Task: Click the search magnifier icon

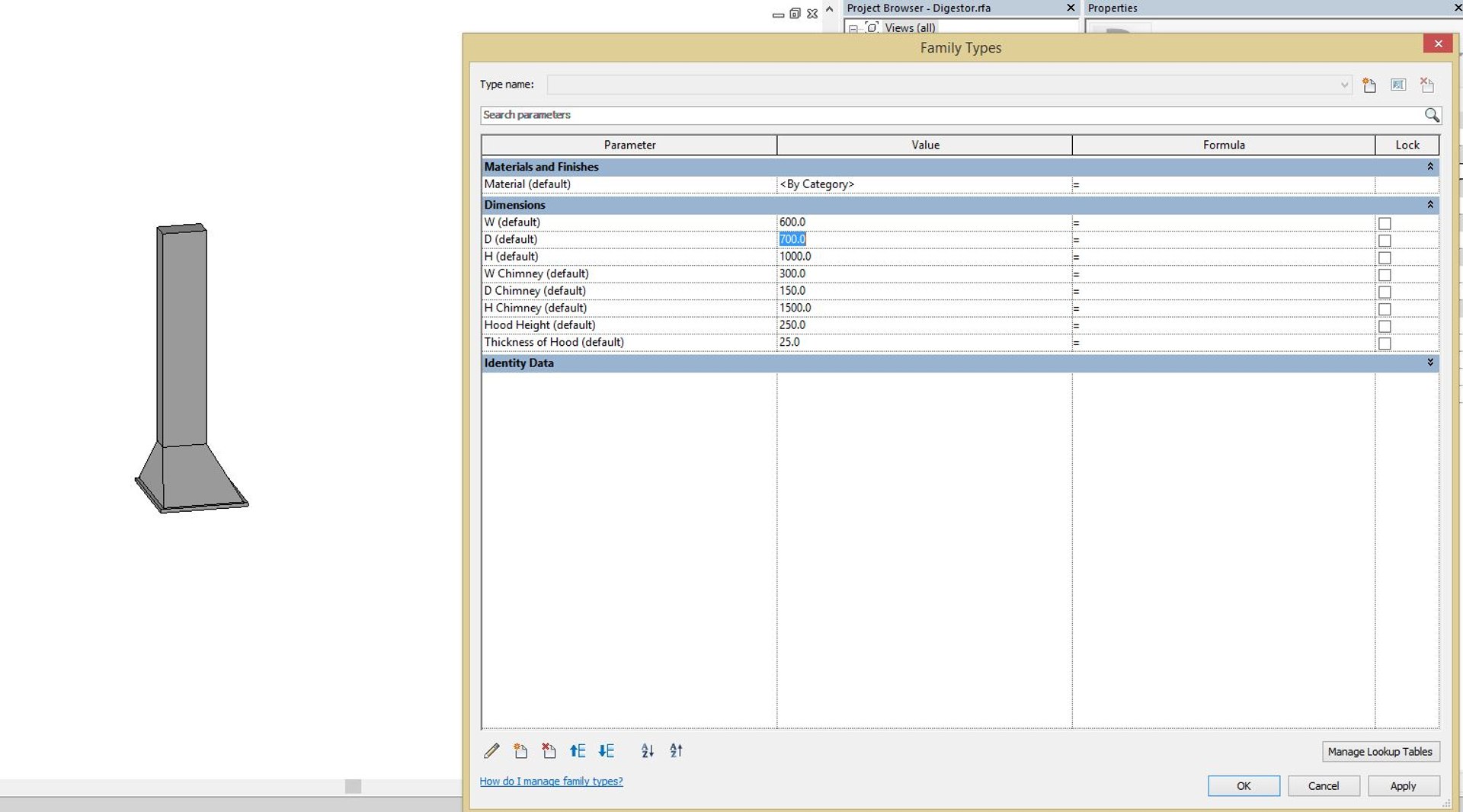Action: pos(1432,115)
